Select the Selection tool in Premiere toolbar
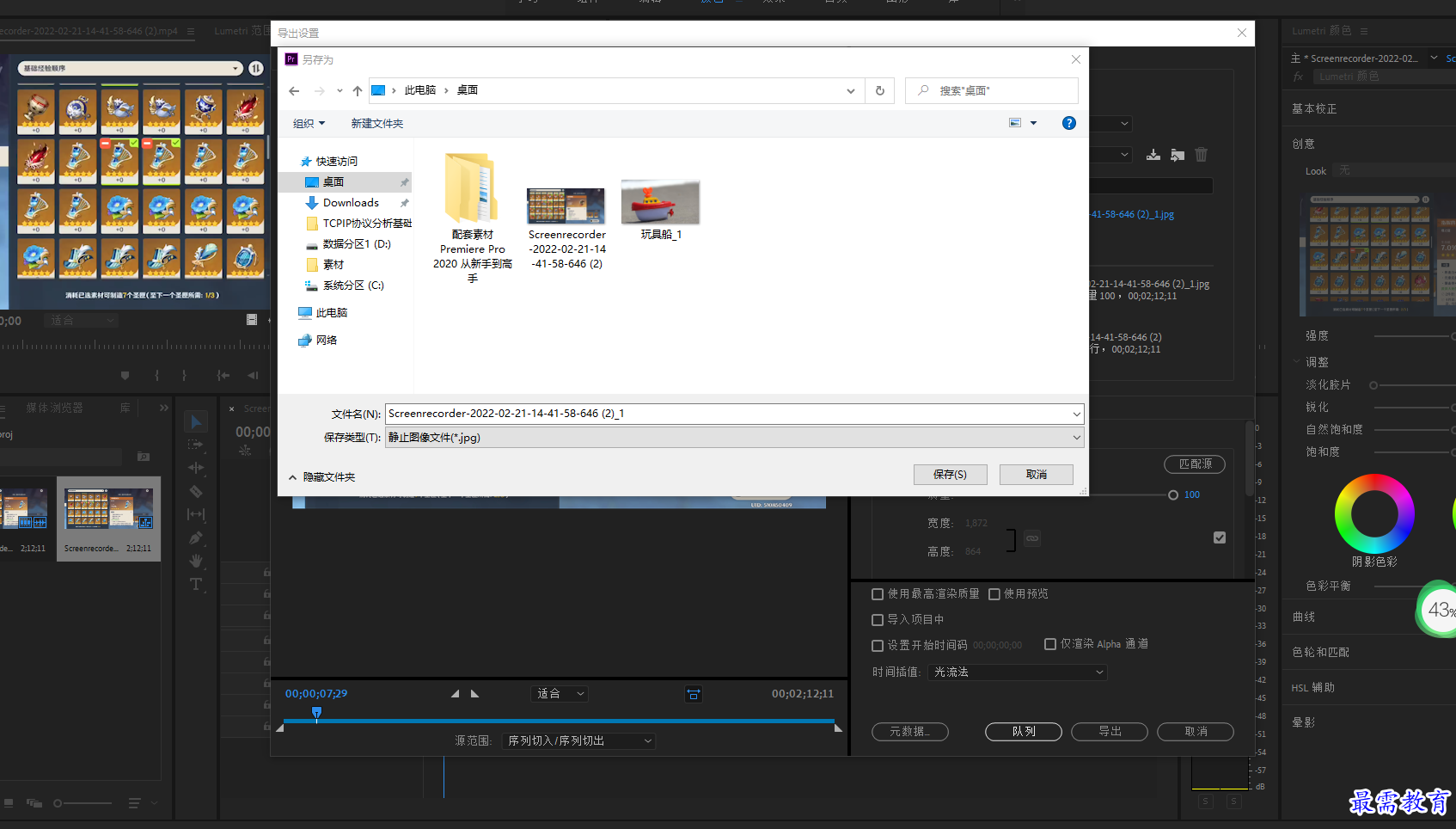This screenshot has height=829, width=1456. (x=196, y=421)
